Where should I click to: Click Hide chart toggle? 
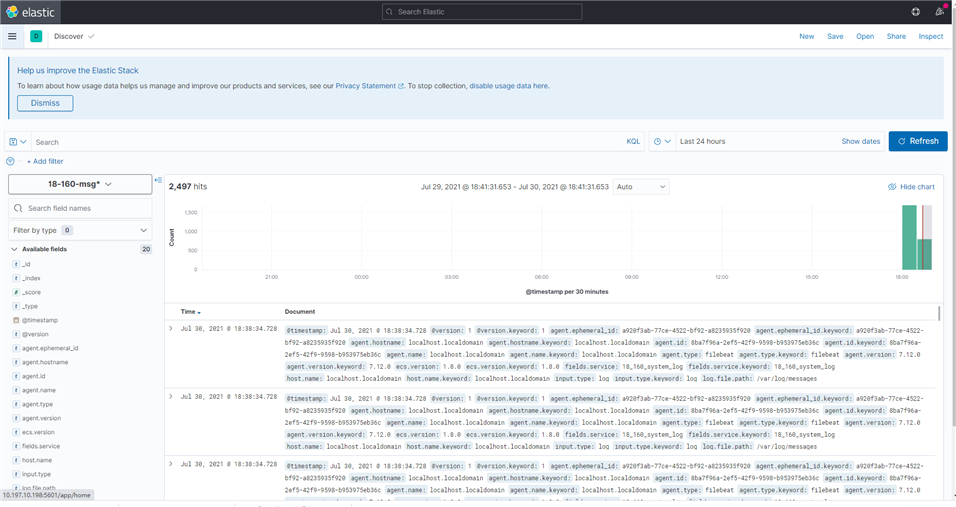coord(911,187)
